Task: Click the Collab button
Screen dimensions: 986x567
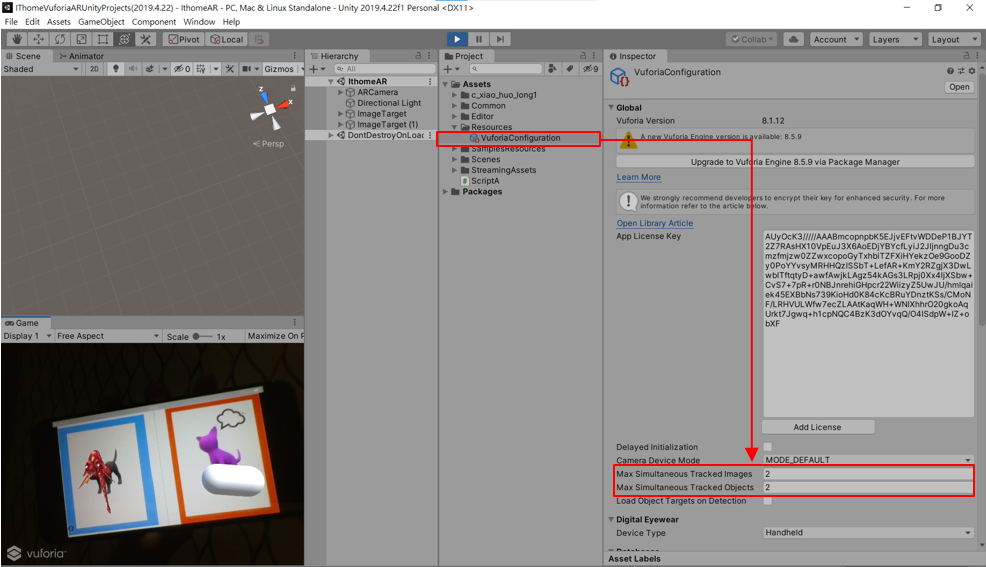Action: click(752, 39)
